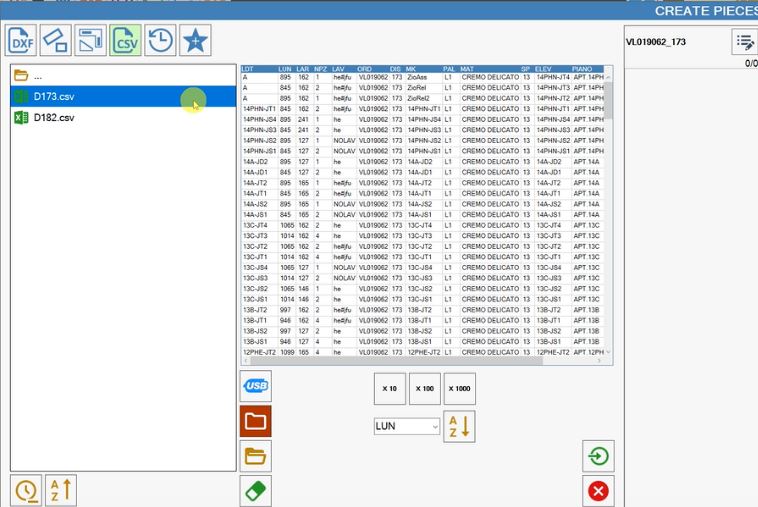Select the row starting with 13C-JS4
758x507 pixels.
coord(423,268)
